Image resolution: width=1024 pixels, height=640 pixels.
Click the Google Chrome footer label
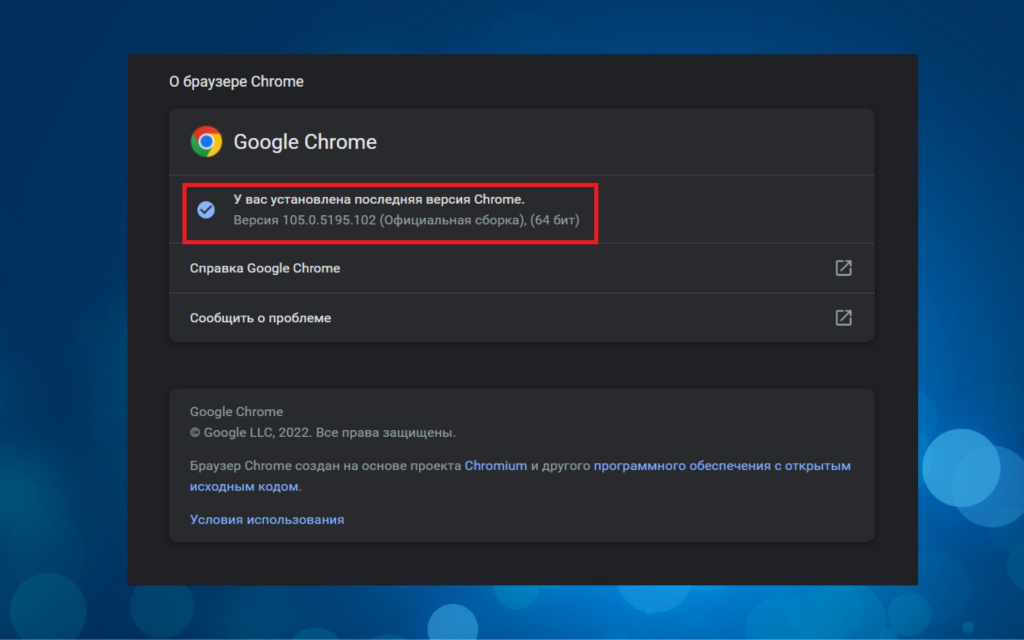[x=236, y=412]
